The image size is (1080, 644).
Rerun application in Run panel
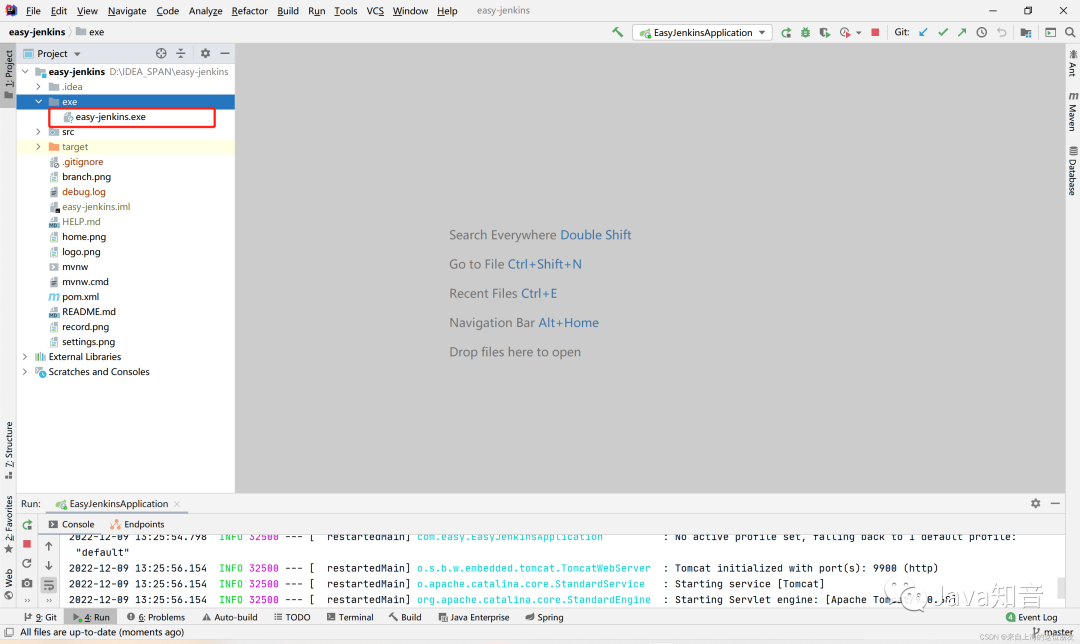(27, 526)
